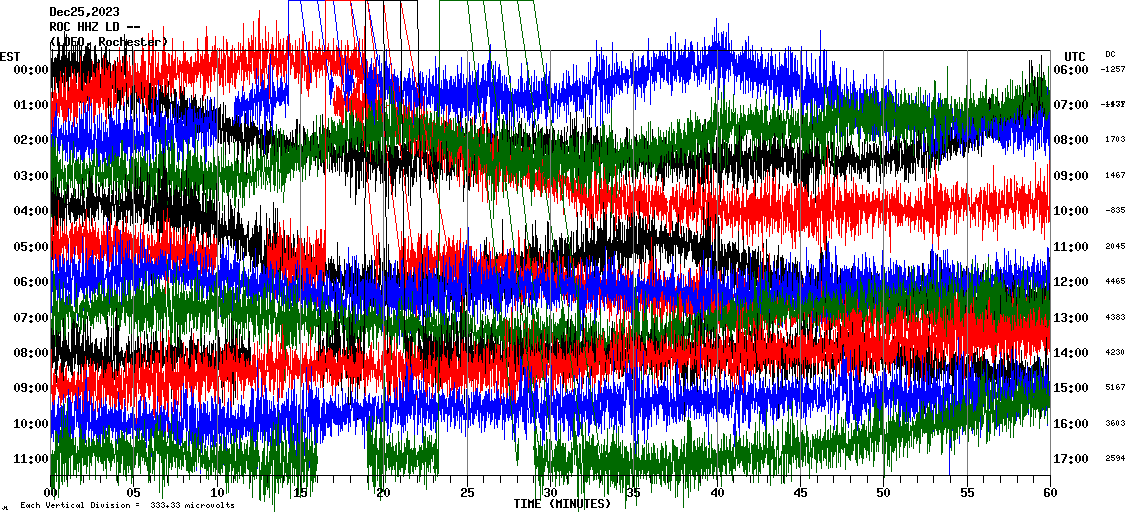Click the 15 minute tick on time axis
1130x519 pixels.
pos(300,493)
